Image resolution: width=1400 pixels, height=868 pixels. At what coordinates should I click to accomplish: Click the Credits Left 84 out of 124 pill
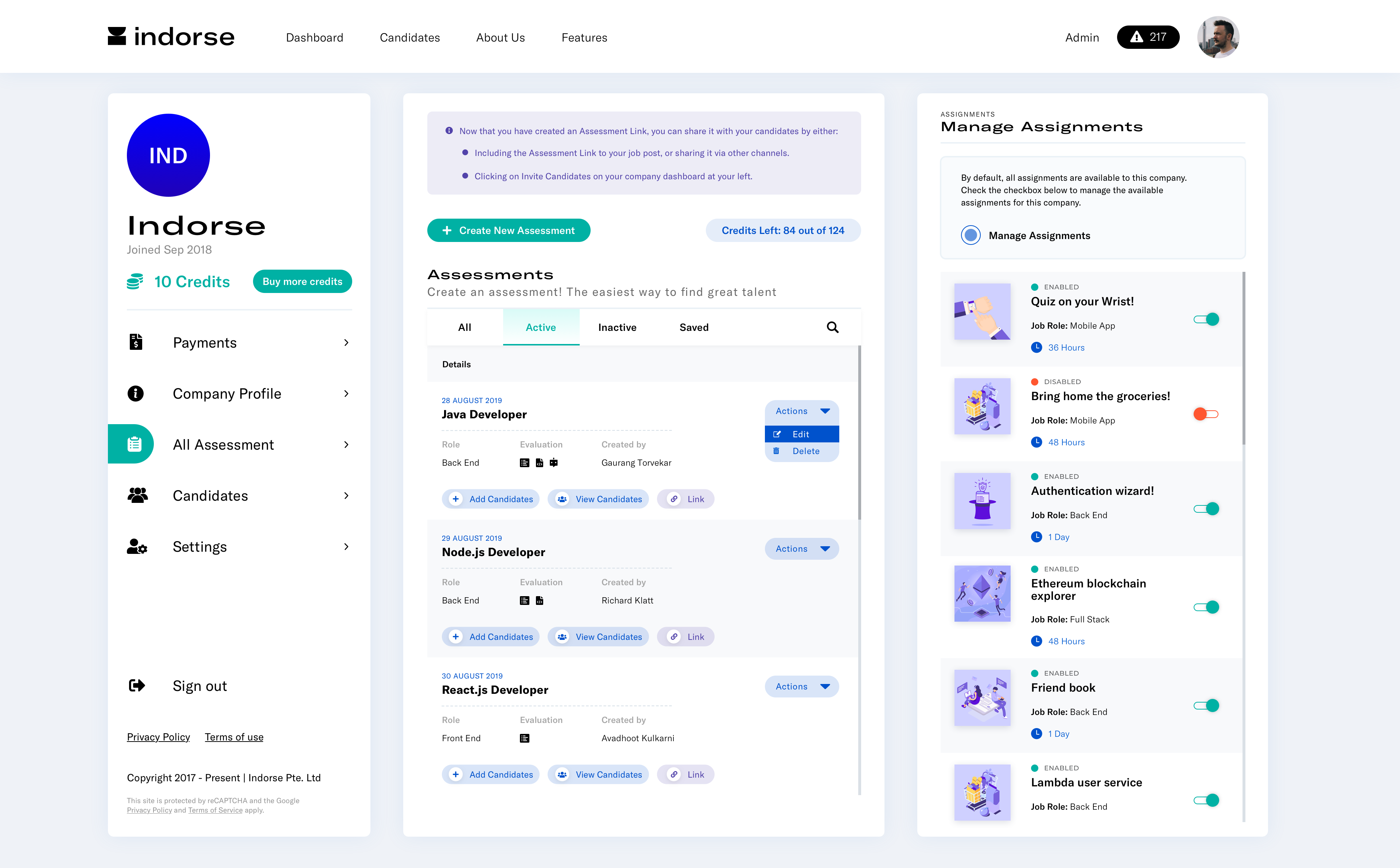pyautogui.click(x=783, y=230)
